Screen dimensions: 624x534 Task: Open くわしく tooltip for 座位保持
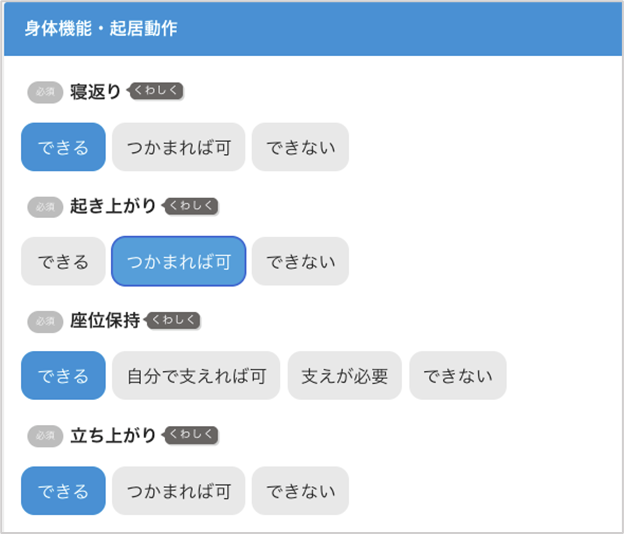pyautogui.click(x=175, y=321)
